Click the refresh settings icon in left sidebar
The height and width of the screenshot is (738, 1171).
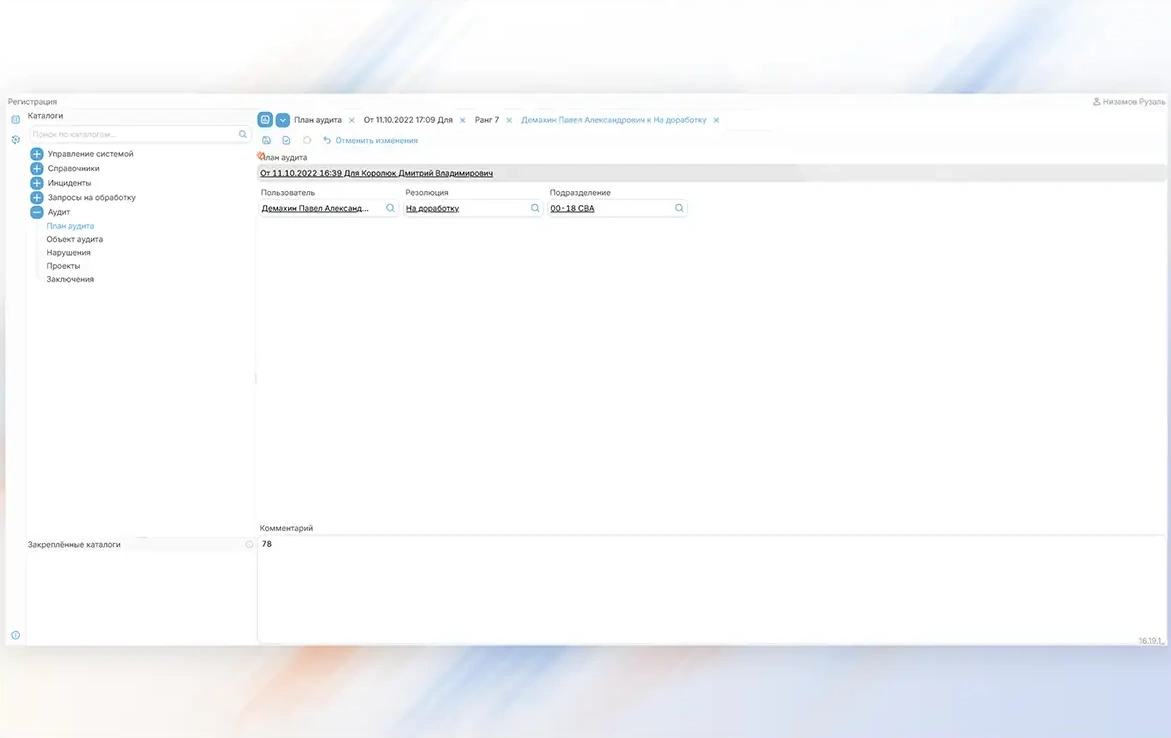click(15, 140)
